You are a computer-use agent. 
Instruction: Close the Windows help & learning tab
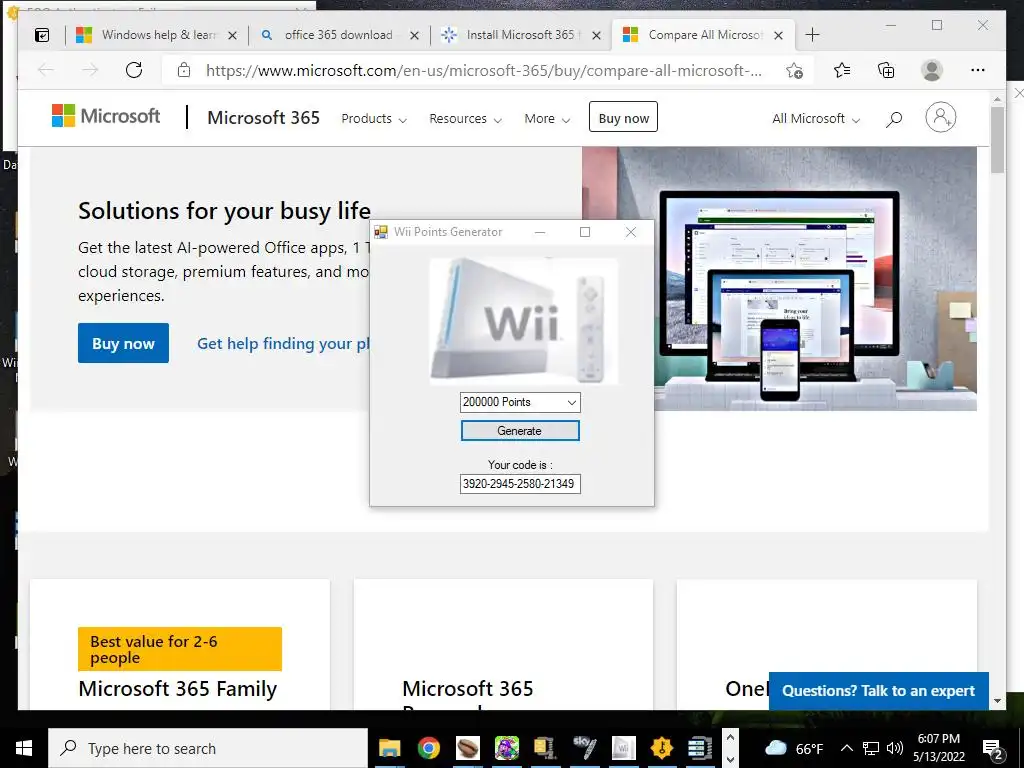(x=232, y=35)
